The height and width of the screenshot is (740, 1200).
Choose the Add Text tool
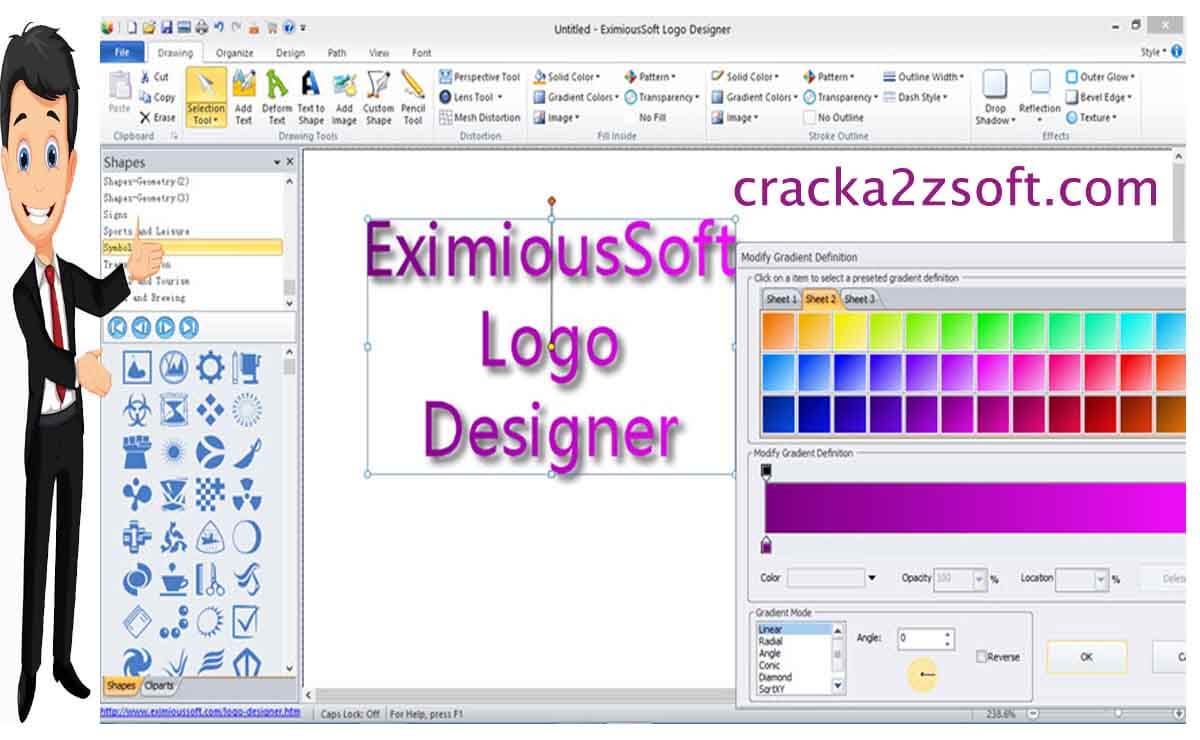pyautogui.click(x=243, y=98)
